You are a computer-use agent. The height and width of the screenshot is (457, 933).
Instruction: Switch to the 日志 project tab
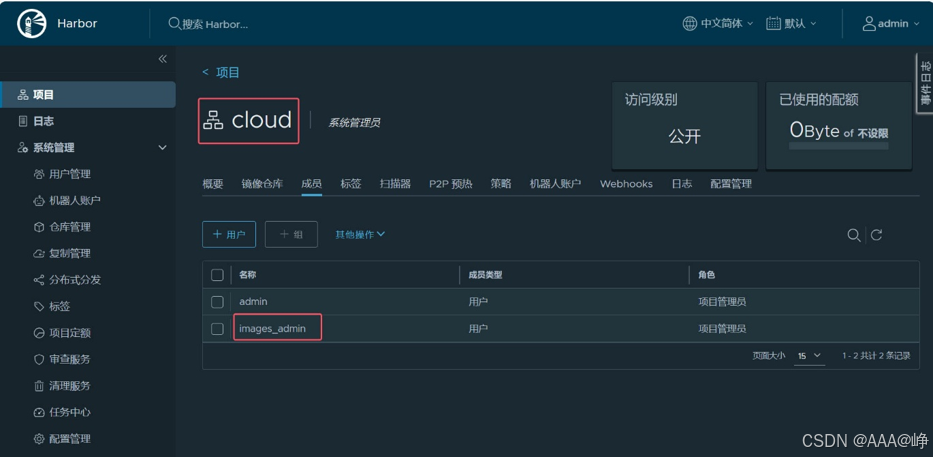[682, 184]
